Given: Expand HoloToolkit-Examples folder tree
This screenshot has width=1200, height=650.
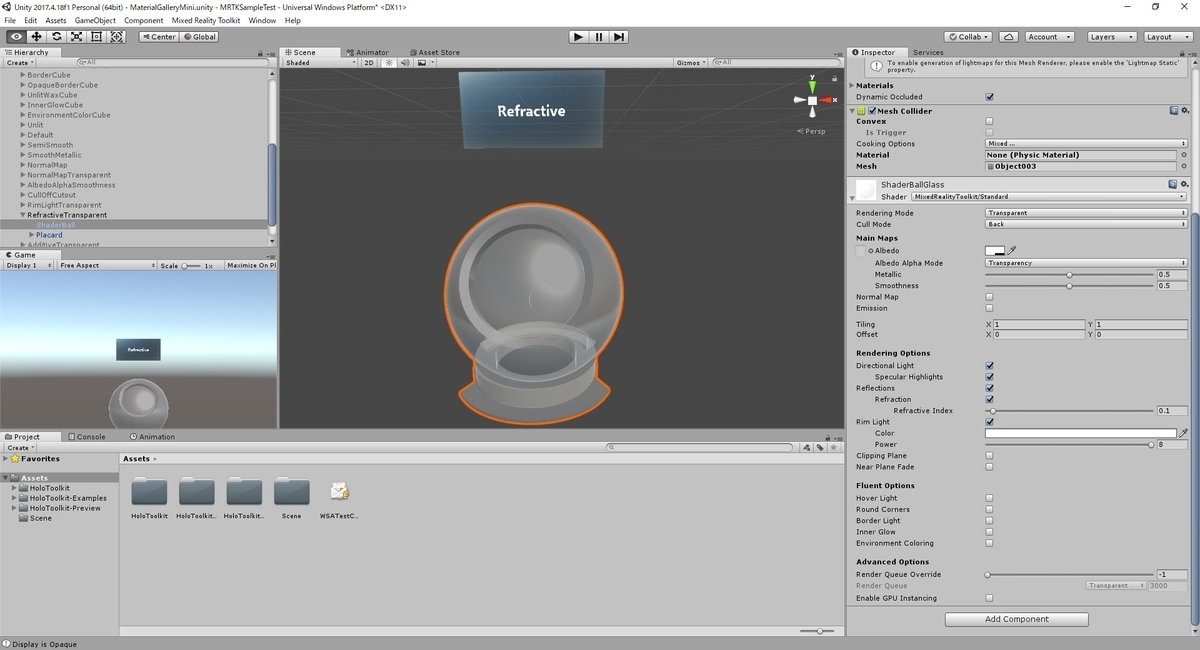Looking at the screenshot, I should tap(14, 498).
